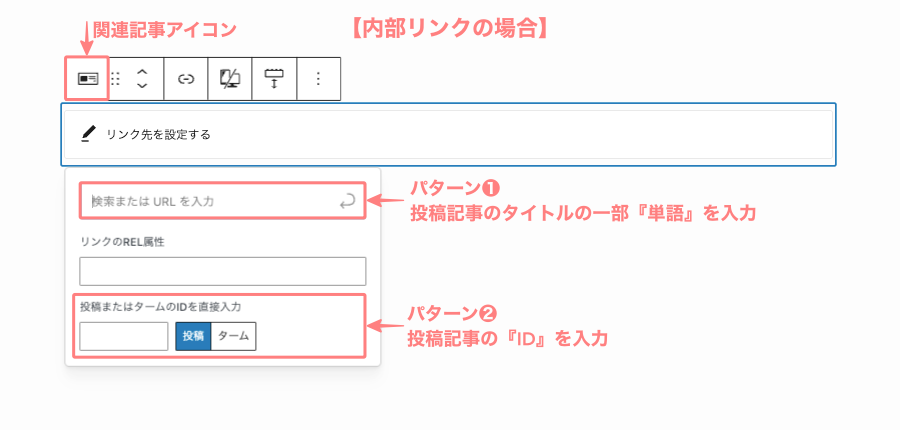Move block up with the up chevron
Image resolution: width=900 pixels, height=430 pixels.
142,71
